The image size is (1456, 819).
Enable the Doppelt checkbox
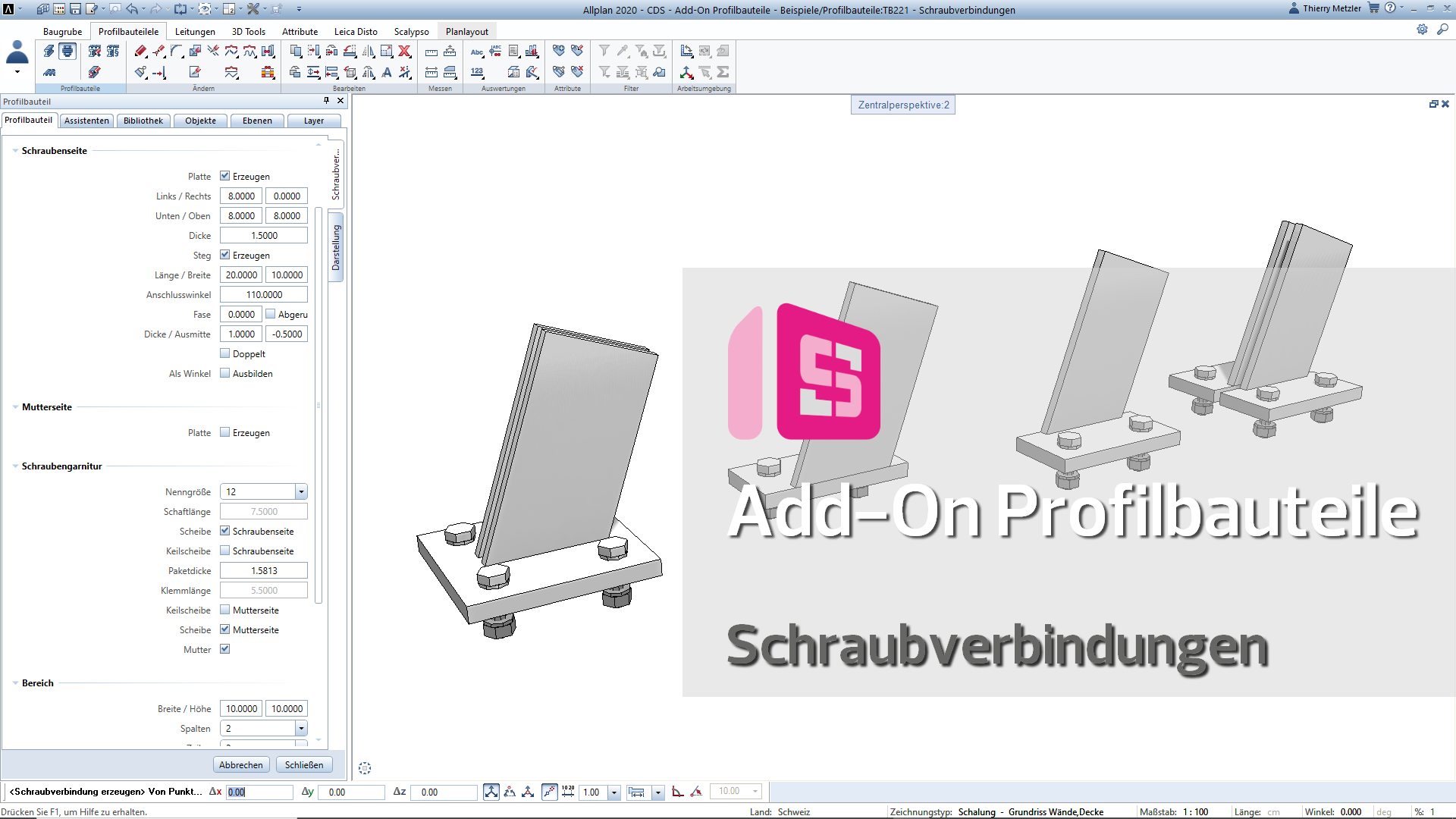point(225,353)
